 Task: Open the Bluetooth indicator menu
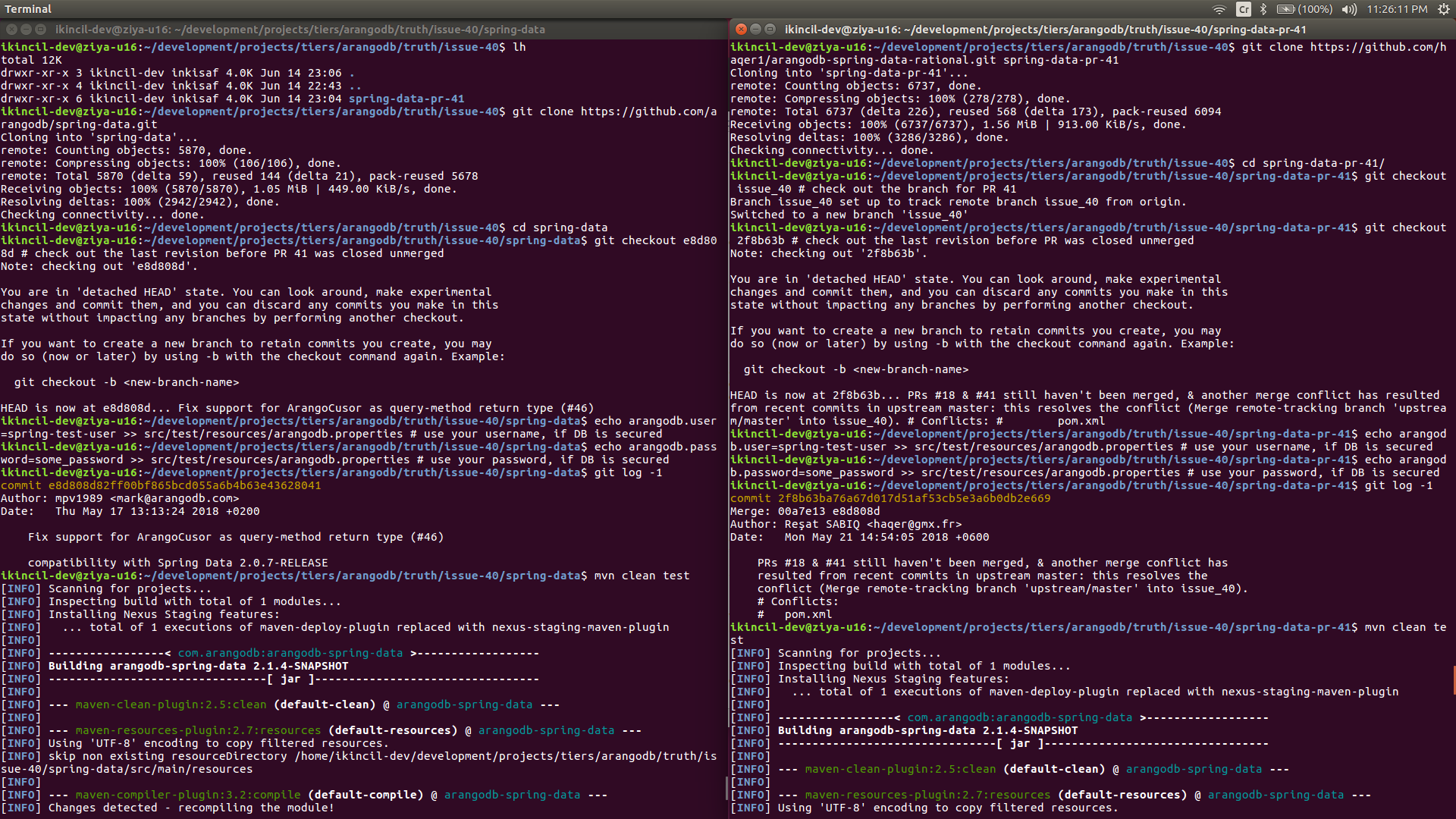point(1263,9)
